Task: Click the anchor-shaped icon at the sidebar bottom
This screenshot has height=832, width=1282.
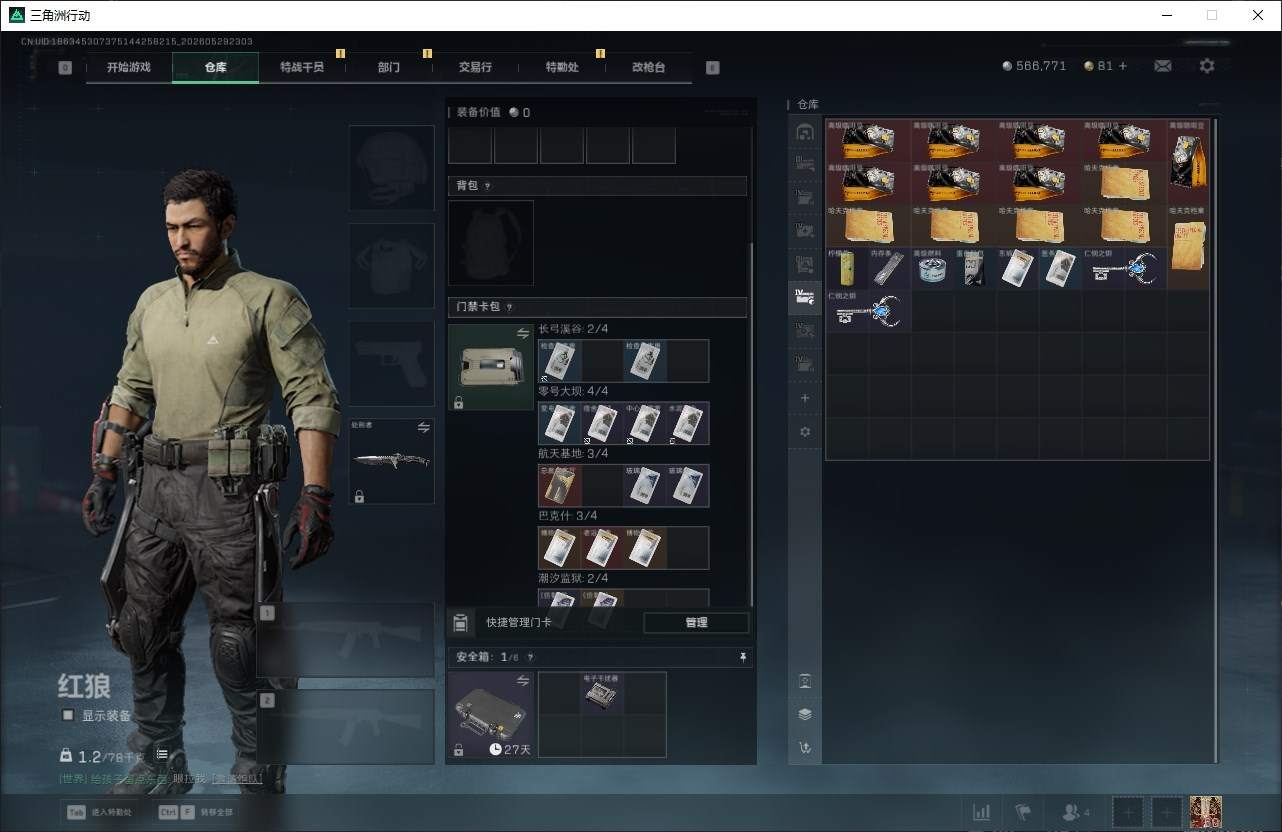Action: (805, 747)
